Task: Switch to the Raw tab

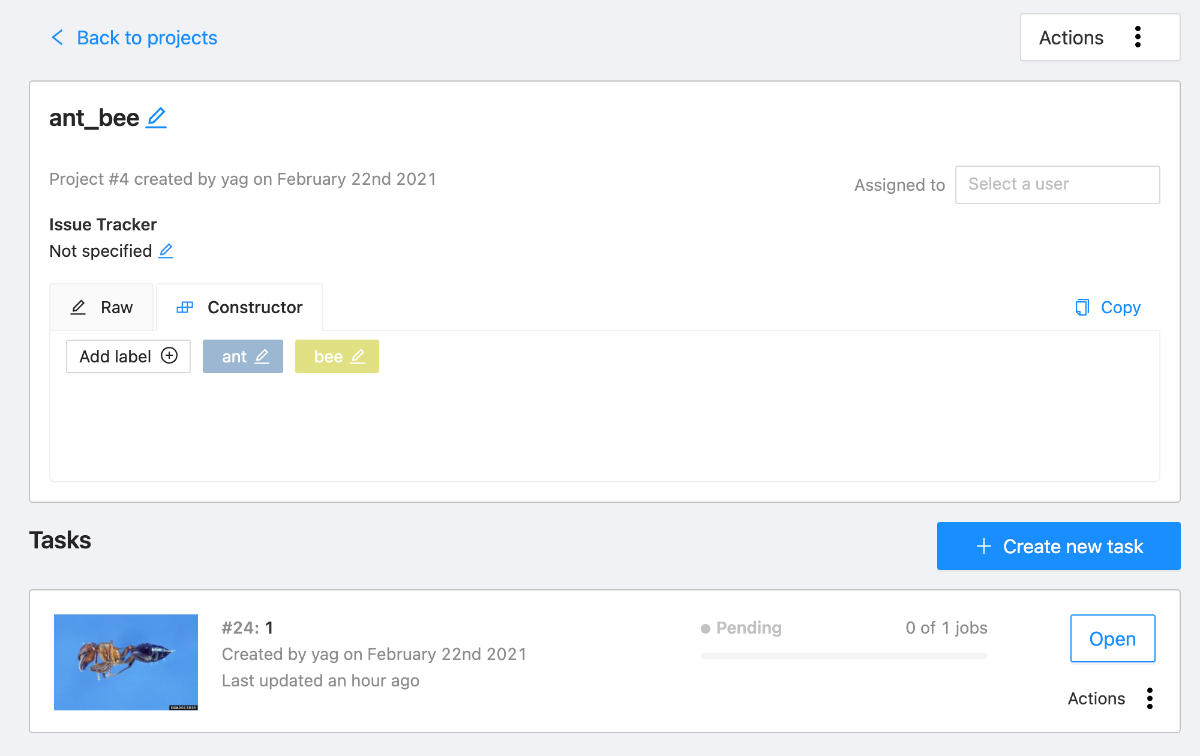Action: pyautogui.click(x=102, y=308)
